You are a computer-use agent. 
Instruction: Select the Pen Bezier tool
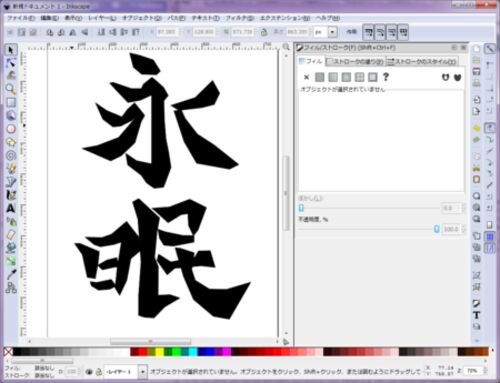[11, 182]
